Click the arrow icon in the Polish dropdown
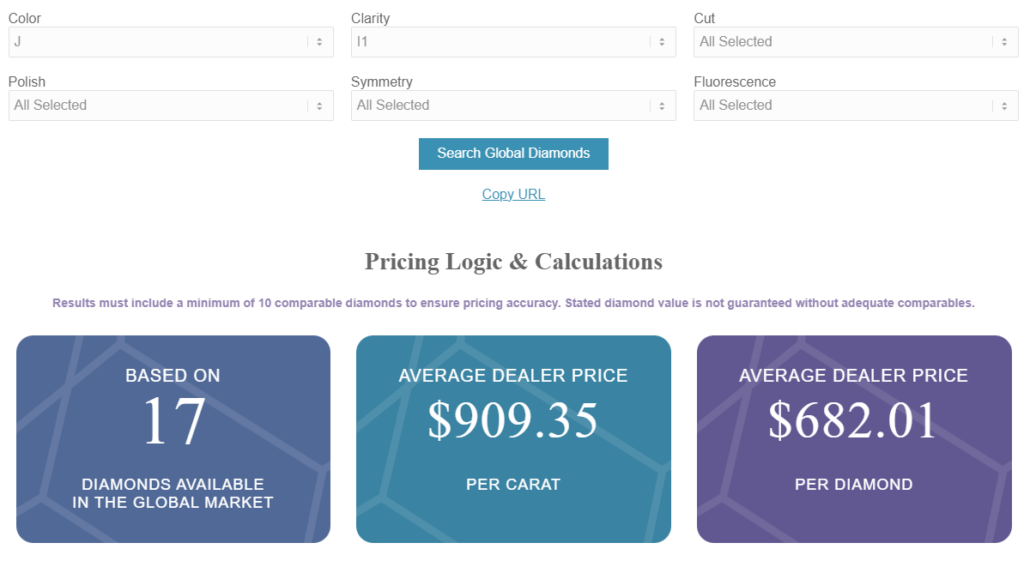The height and width of the screenshot is (561, 1030). 319,106
